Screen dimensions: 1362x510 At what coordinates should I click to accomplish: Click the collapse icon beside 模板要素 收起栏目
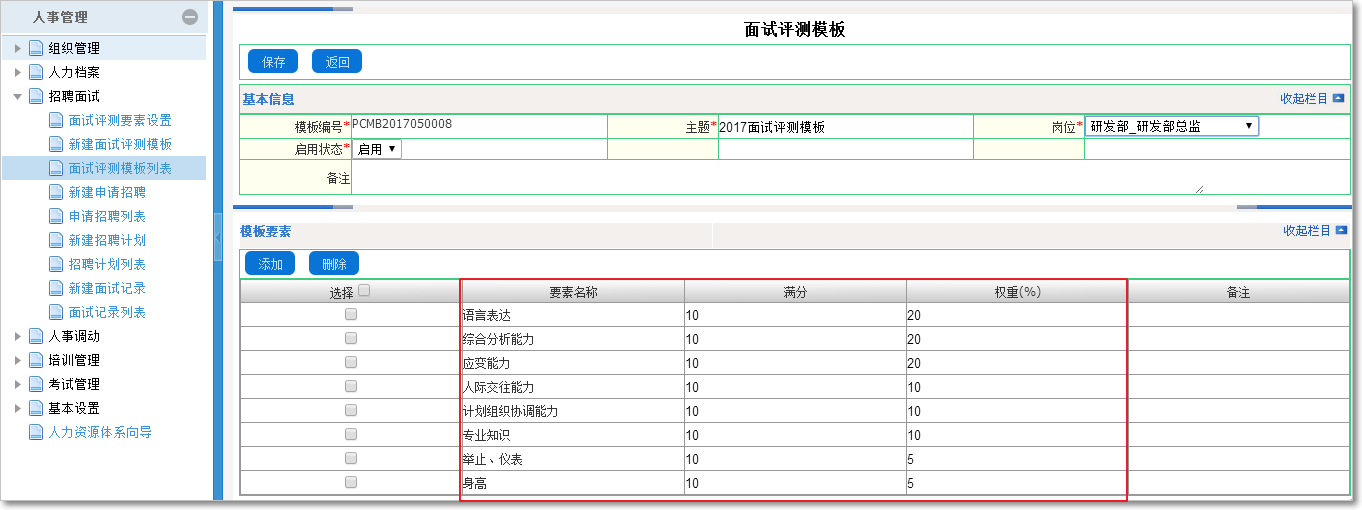1341,230
